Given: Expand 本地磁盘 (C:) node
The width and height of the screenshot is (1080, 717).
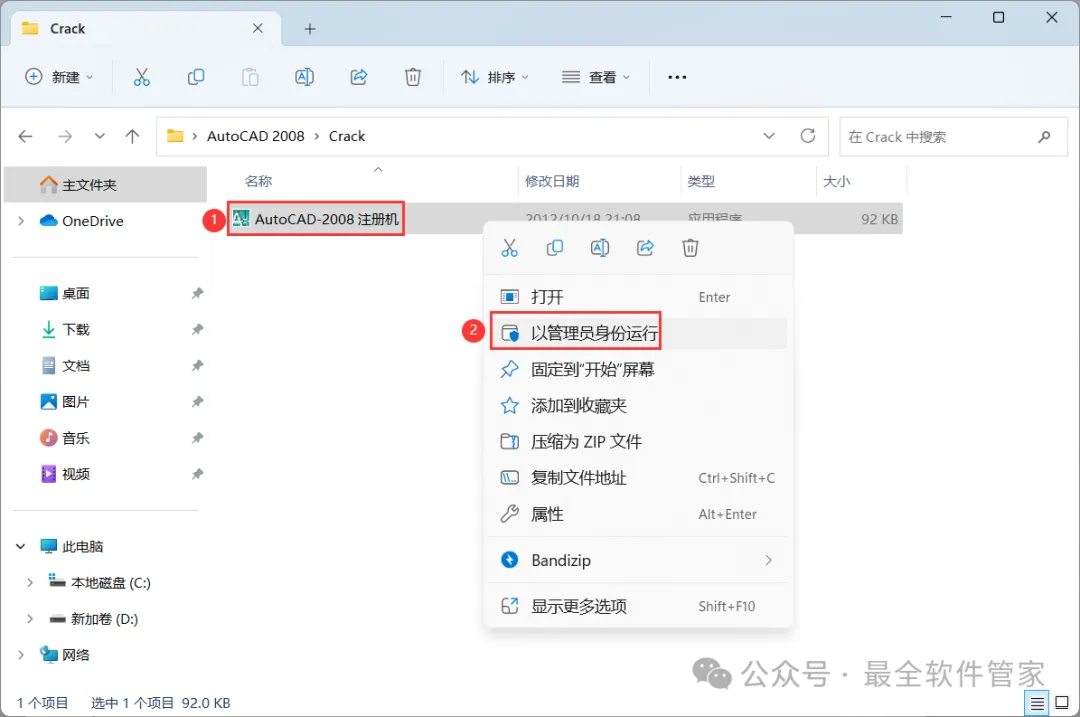Looking at the screenshot, I should tap(30, 583).
